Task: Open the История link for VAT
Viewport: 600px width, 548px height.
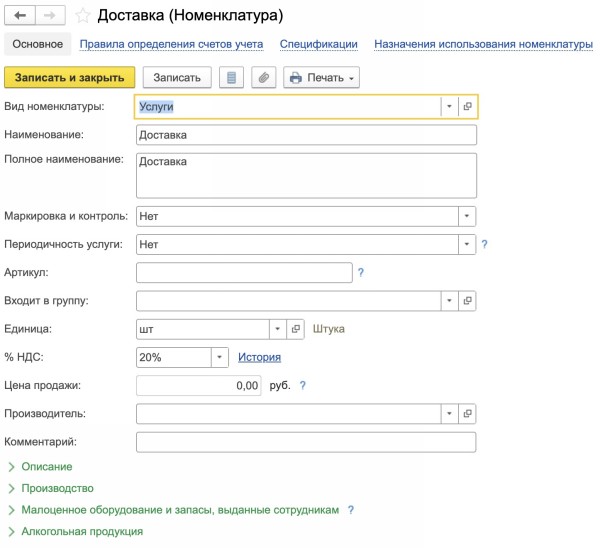Action: pyautogui.click(x=259, y=357)
